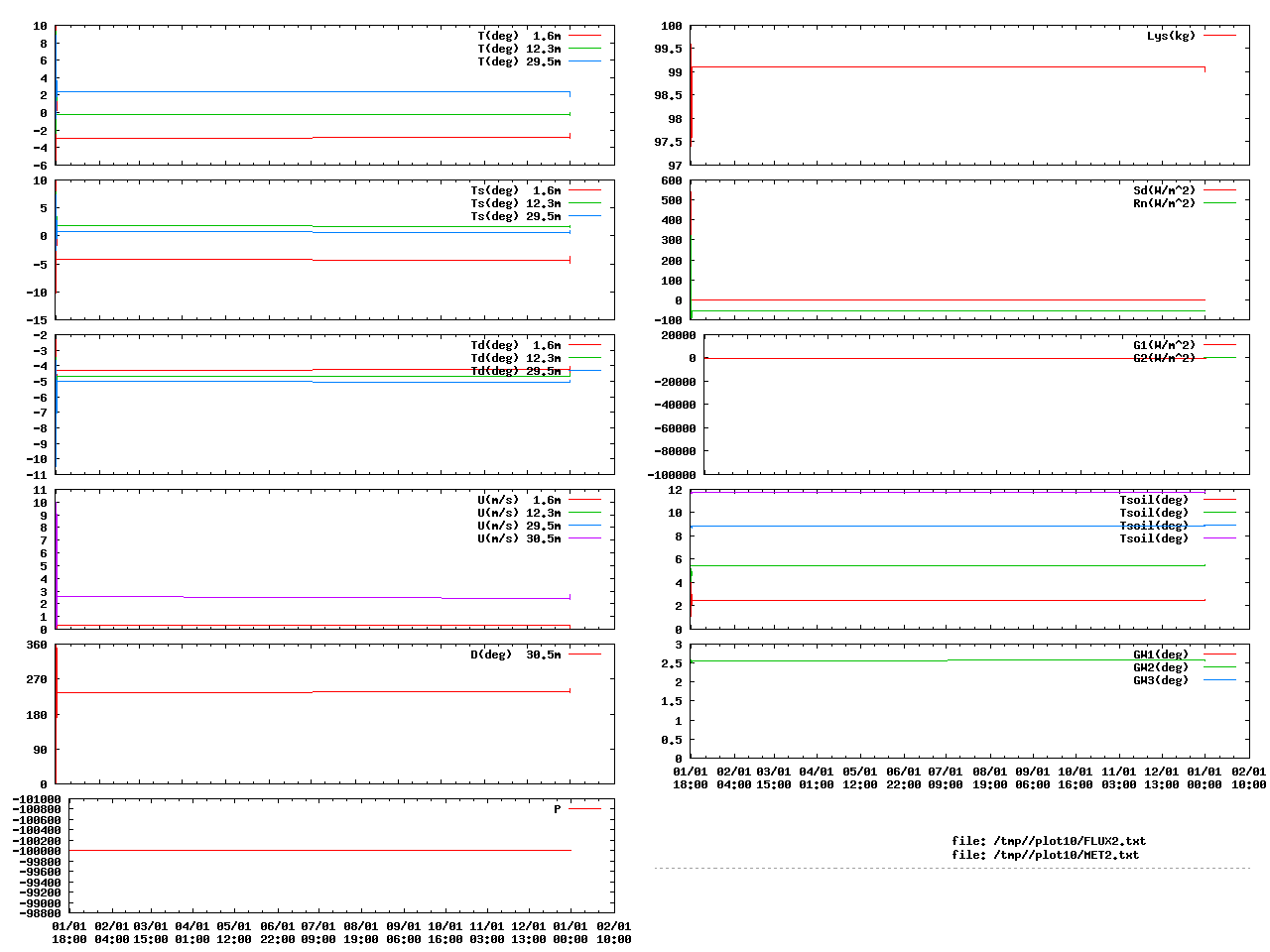Click the flat magenta Tsoil data line near 12
Viewport: 1270px width, 952px height.
pyautogui.click(x=948, y=492)
